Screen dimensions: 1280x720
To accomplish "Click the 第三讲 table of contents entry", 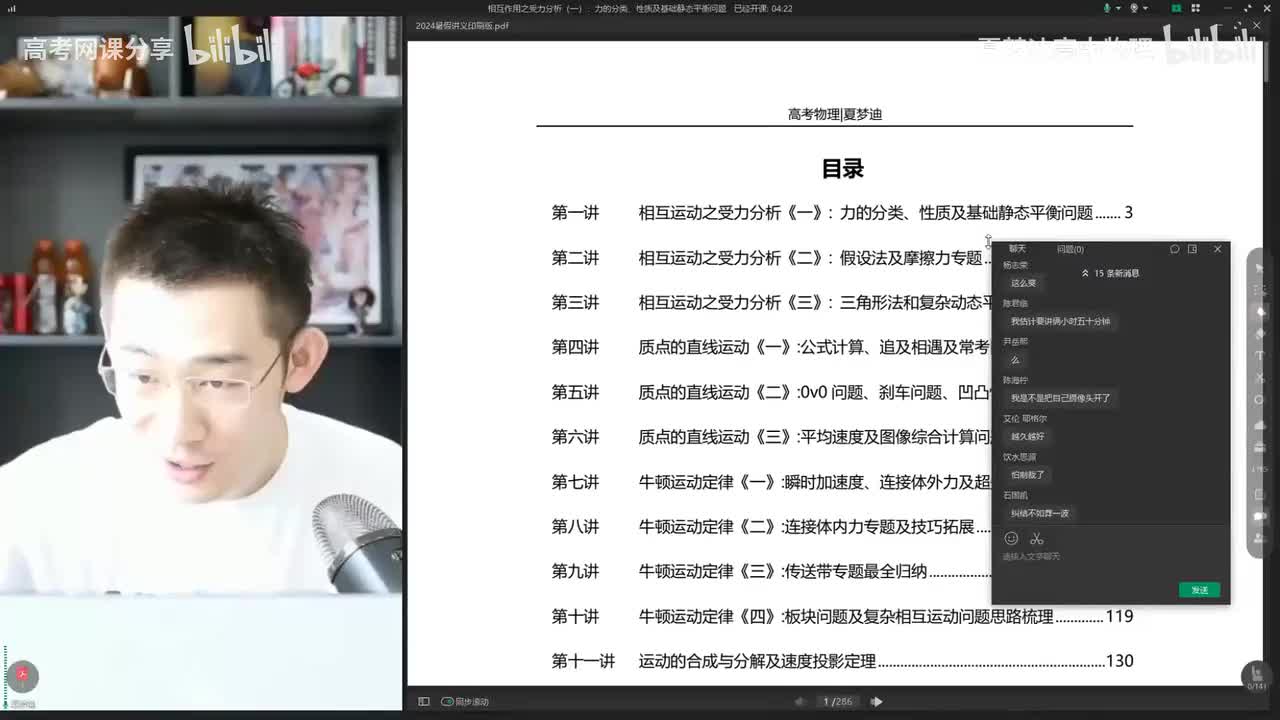I will (x=771, y=302).
